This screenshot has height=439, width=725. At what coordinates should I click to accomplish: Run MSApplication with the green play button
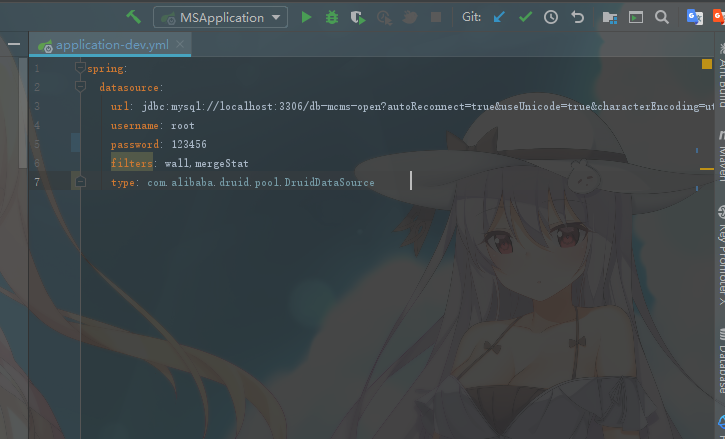click(306, 18)
